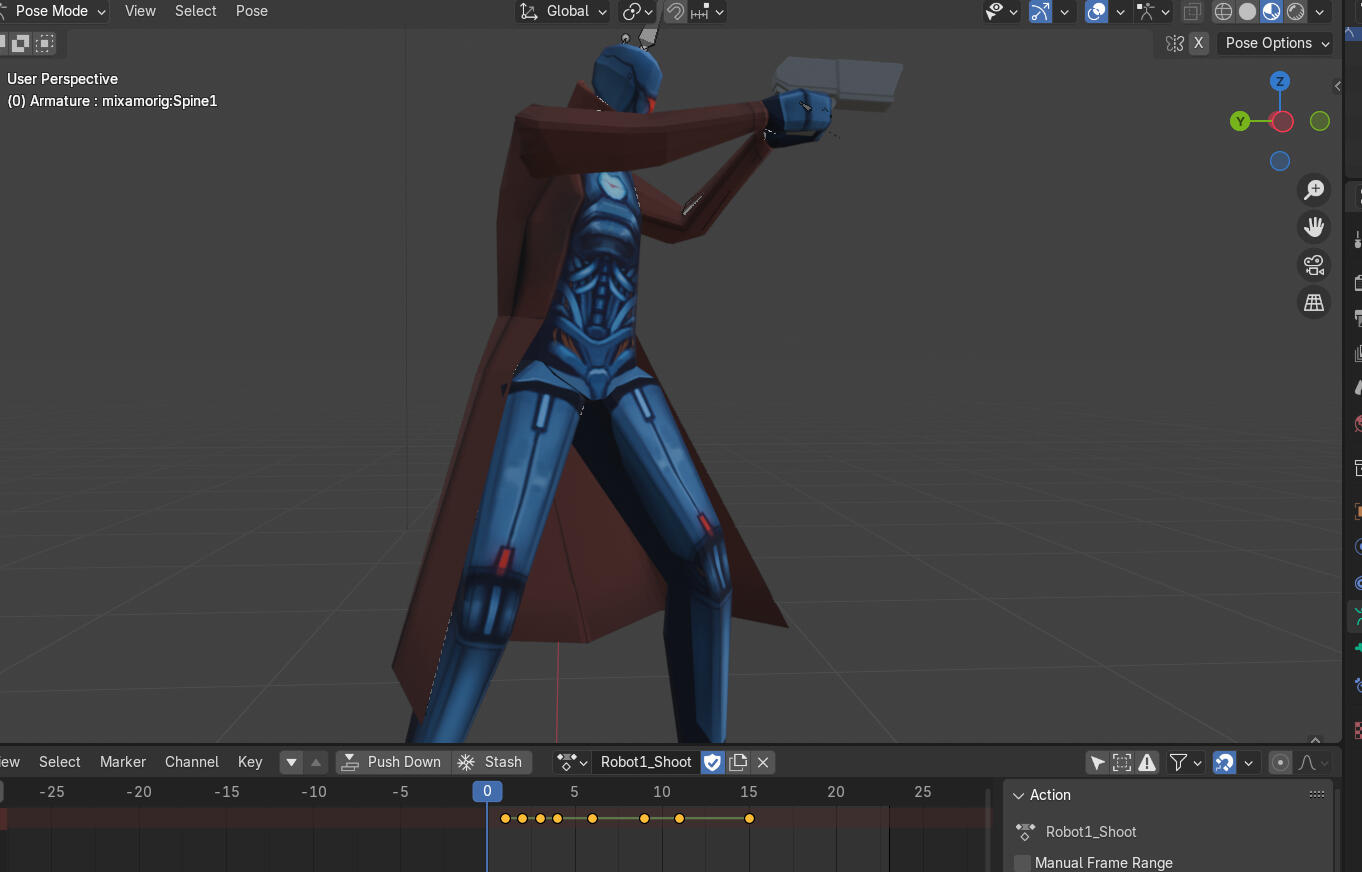1362x872 pixels.
Task: Duplicate the Robot1_Shoot action with copy icon
Action: click(x=738, y=762)
